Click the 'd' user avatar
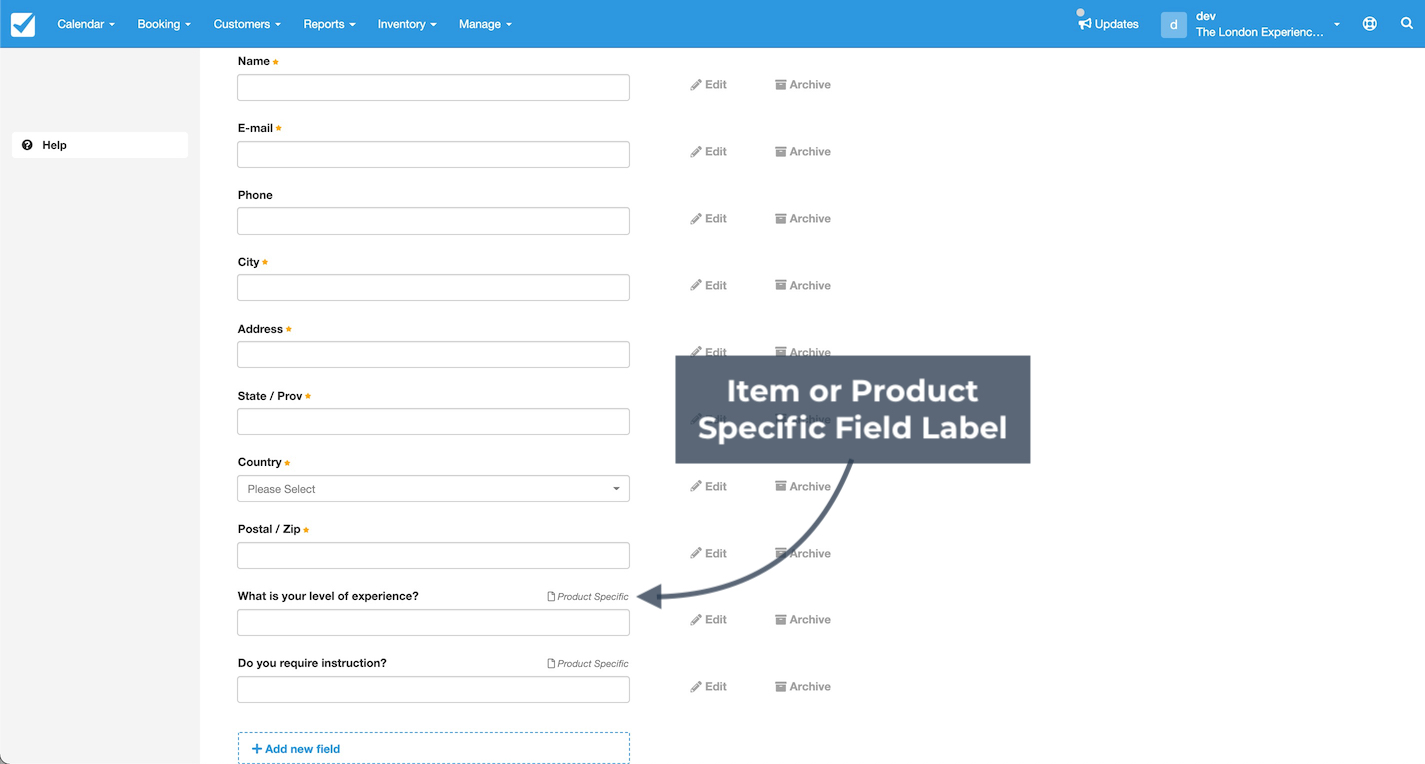Screen dimensions: 1425x764 click(1173, 24)
